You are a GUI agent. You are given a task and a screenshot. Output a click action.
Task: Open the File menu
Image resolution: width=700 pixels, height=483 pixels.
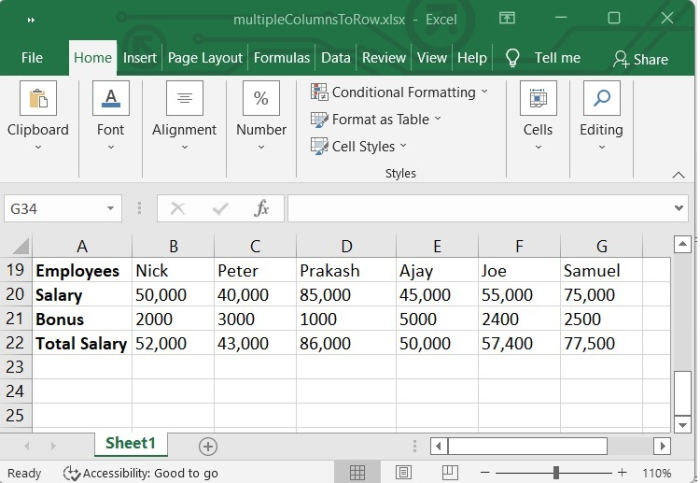click(32, 58)
